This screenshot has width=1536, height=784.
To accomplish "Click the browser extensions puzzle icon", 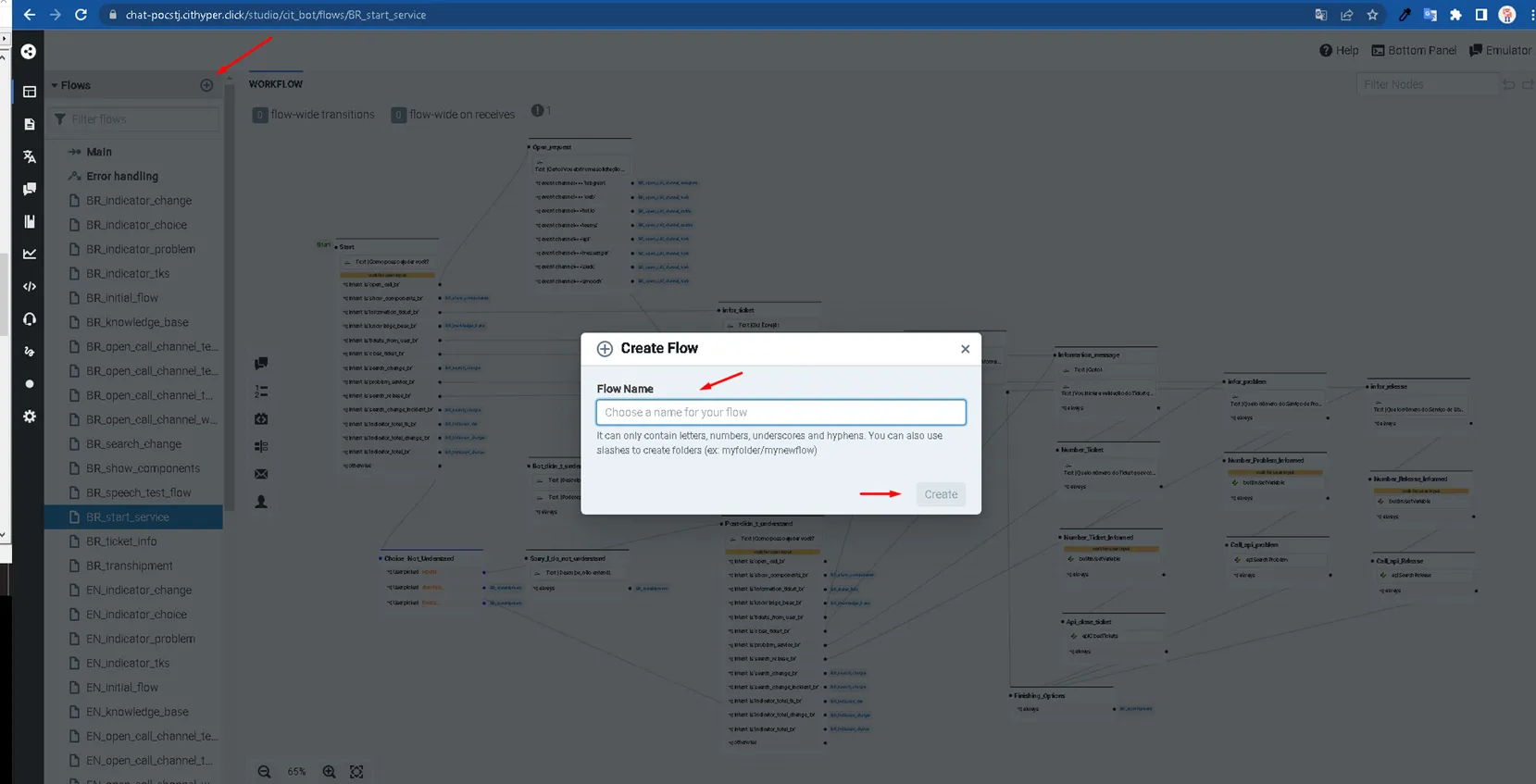I will point(1455,15).
